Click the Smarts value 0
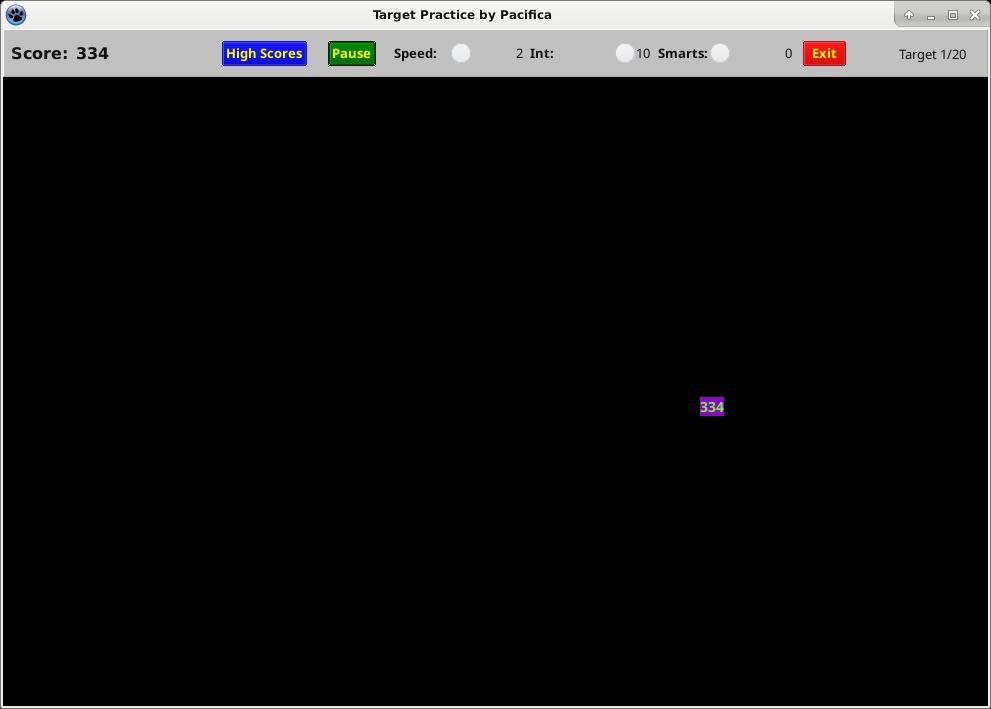Viewport: 991px width, 709px height. click(x=788, y=54)
